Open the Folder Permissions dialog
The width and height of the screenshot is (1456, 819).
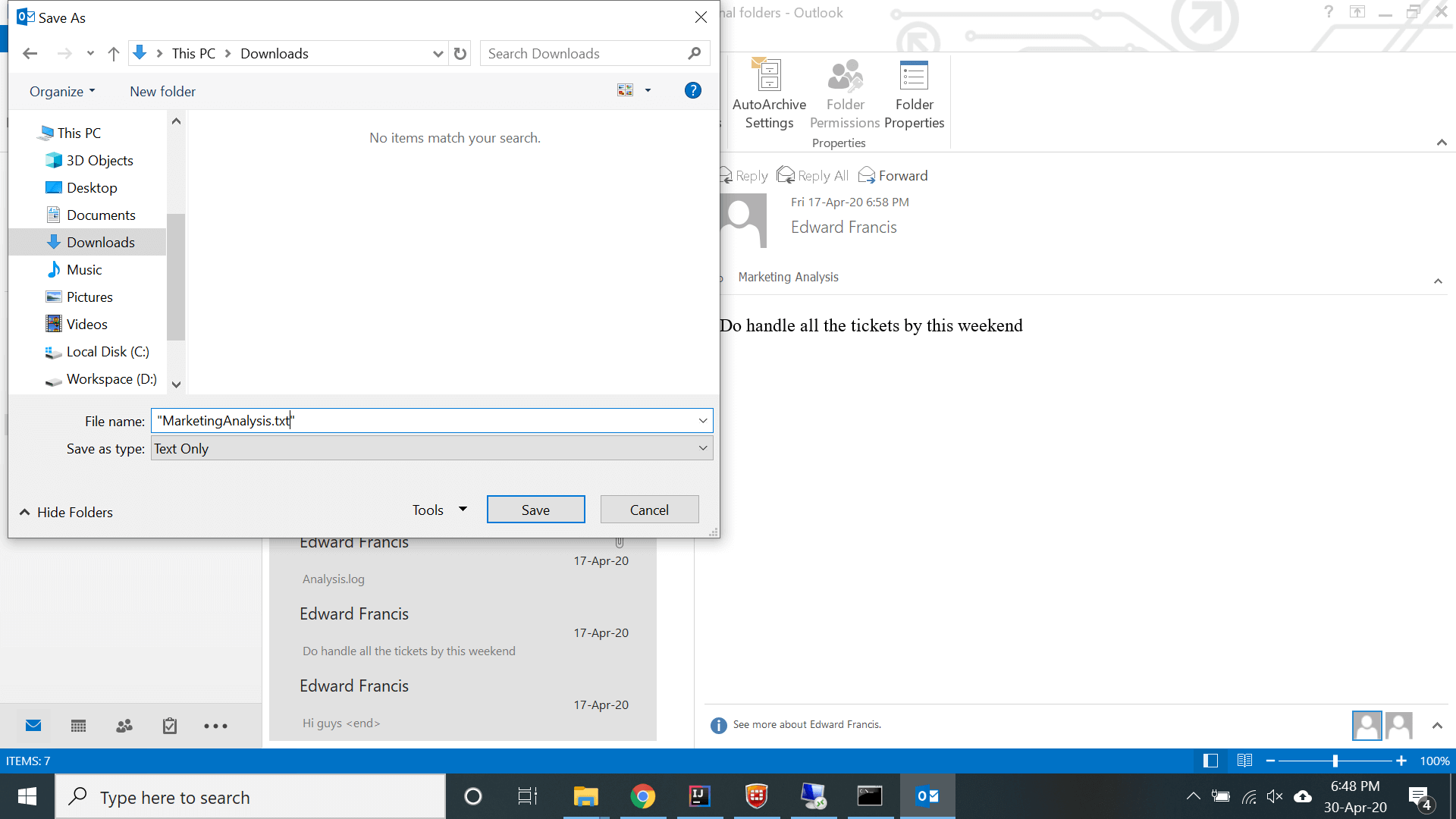coord(844,97)
